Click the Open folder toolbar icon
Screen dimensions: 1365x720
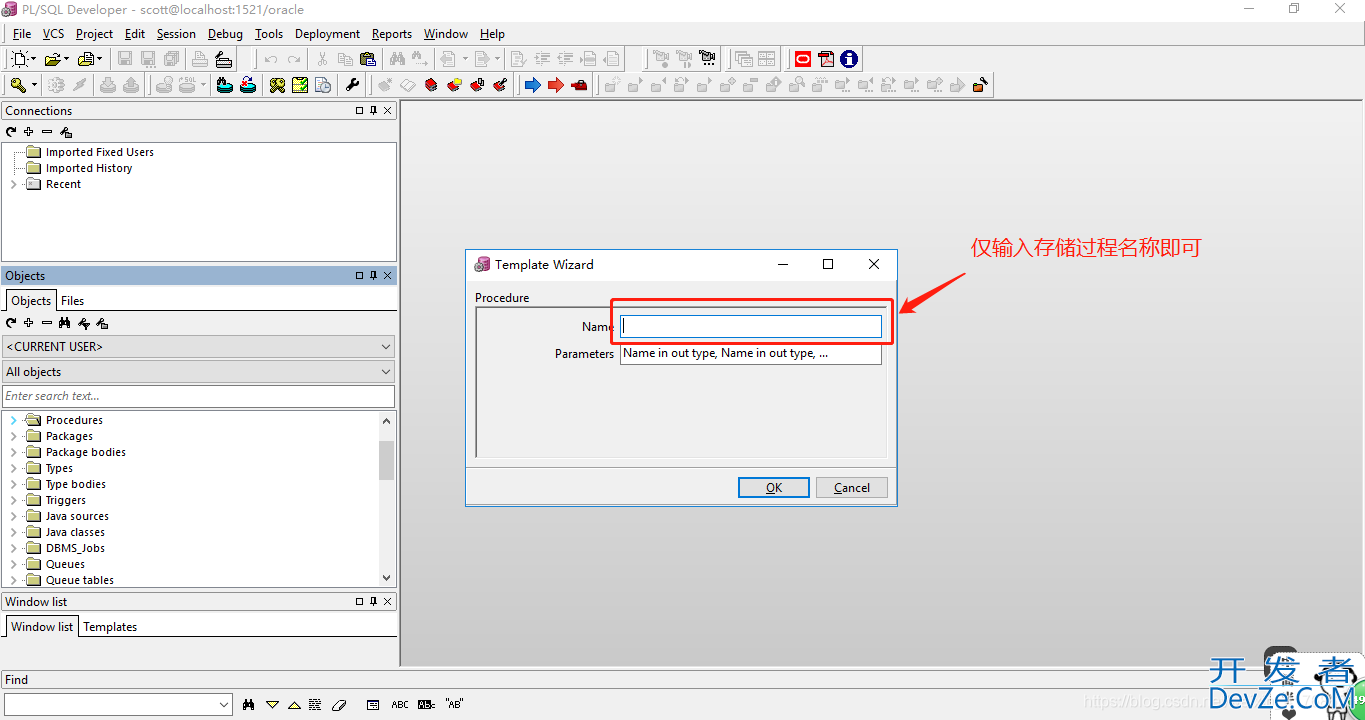[52, 59]
